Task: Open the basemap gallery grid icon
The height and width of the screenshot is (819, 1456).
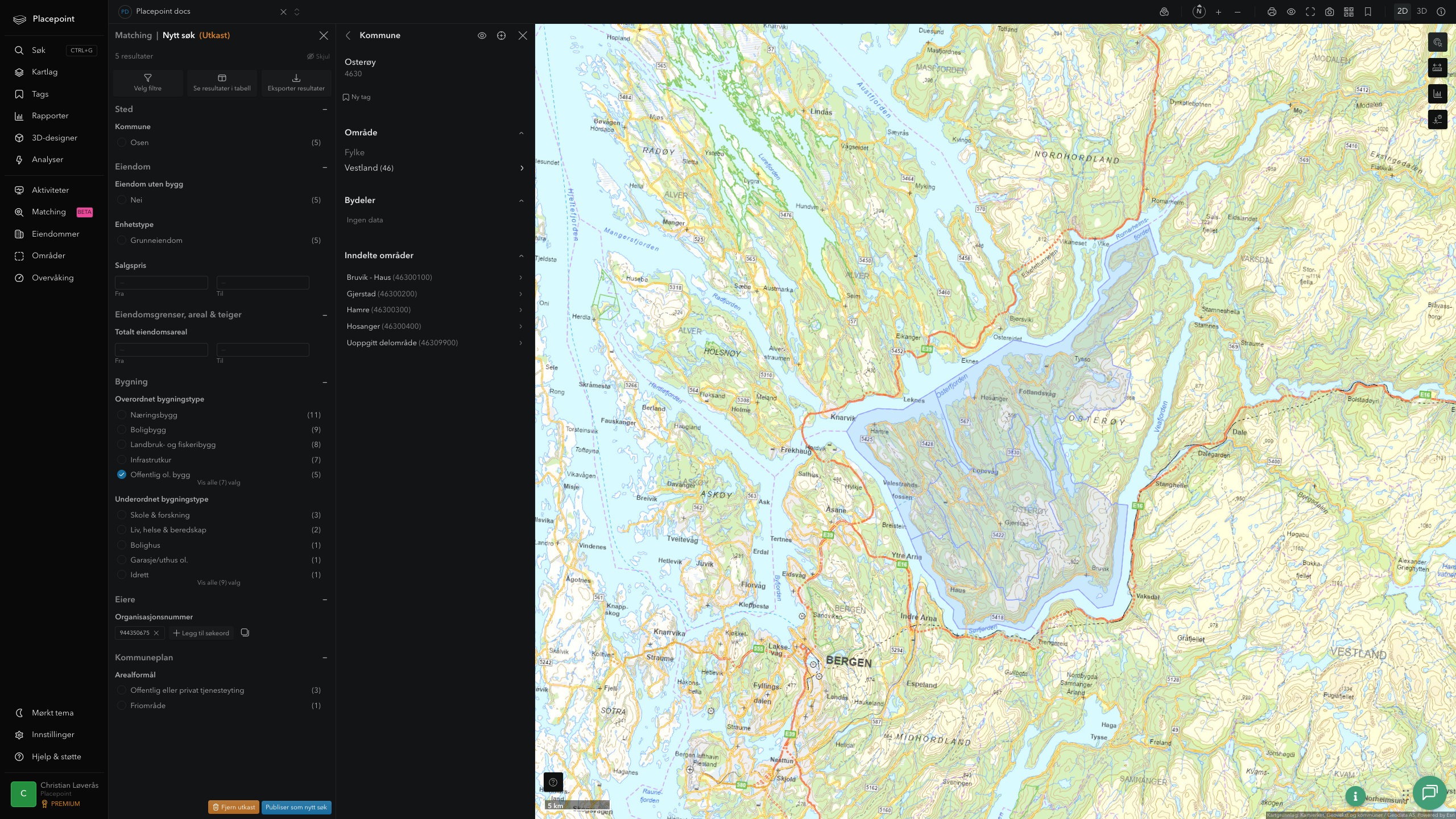Action: tap(1349, 11)
